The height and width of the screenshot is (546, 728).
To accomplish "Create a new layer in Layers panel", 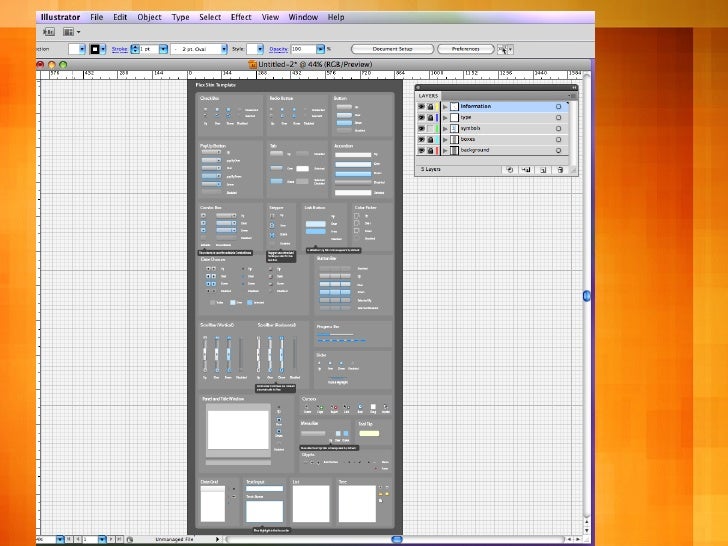I will coord(543,170).
